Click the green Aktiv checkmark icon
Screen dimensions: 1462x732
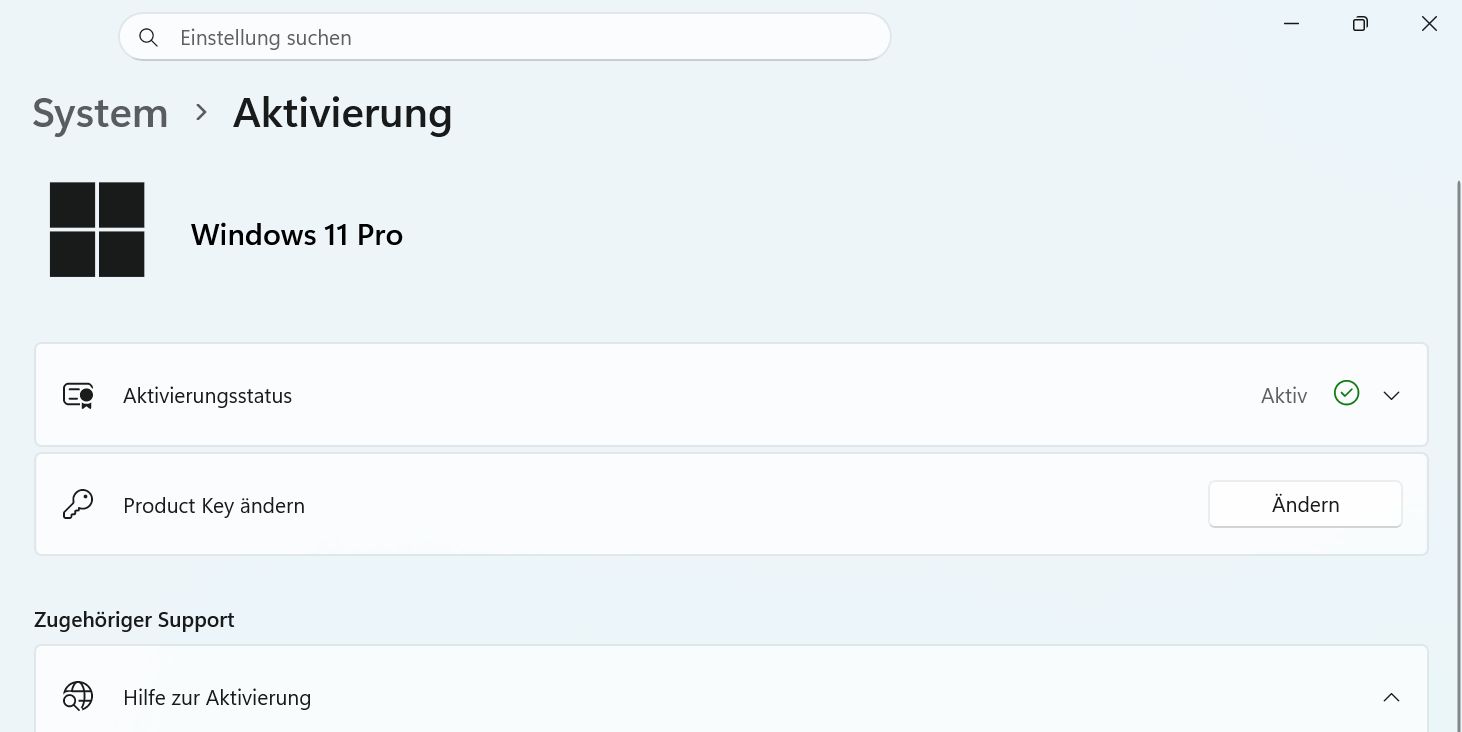[x=1347, y=393]
